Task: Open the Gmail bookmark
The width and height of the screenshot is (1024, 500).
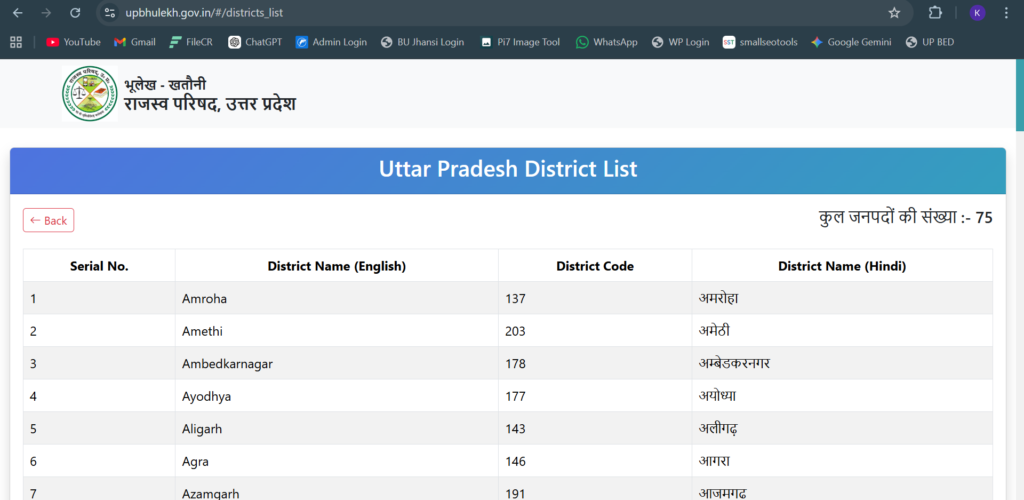Action: (x=135, y=42)
